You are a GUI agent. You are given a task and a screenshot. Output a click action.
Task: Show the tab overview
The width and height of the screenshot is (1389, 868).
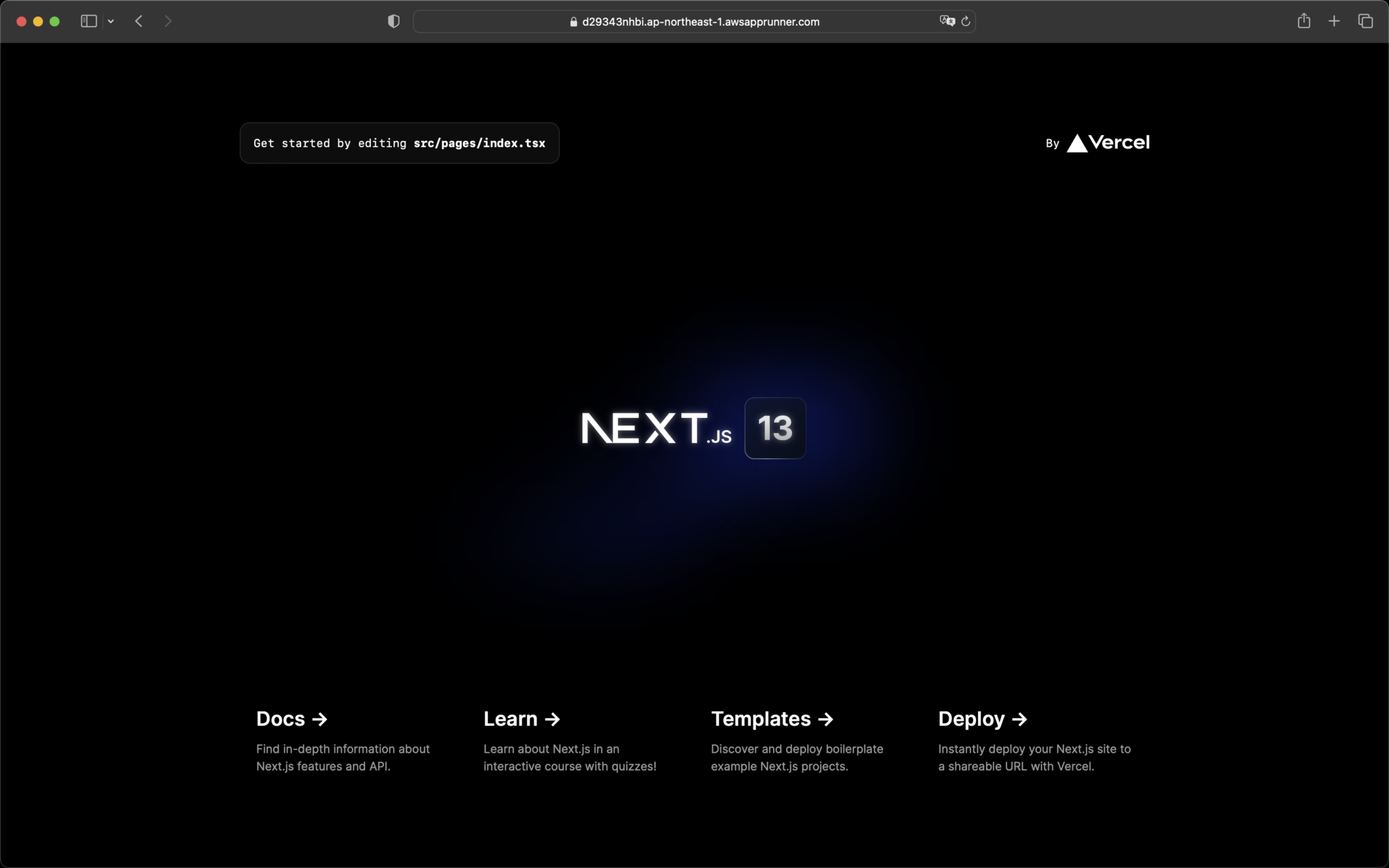[1365, 21]
